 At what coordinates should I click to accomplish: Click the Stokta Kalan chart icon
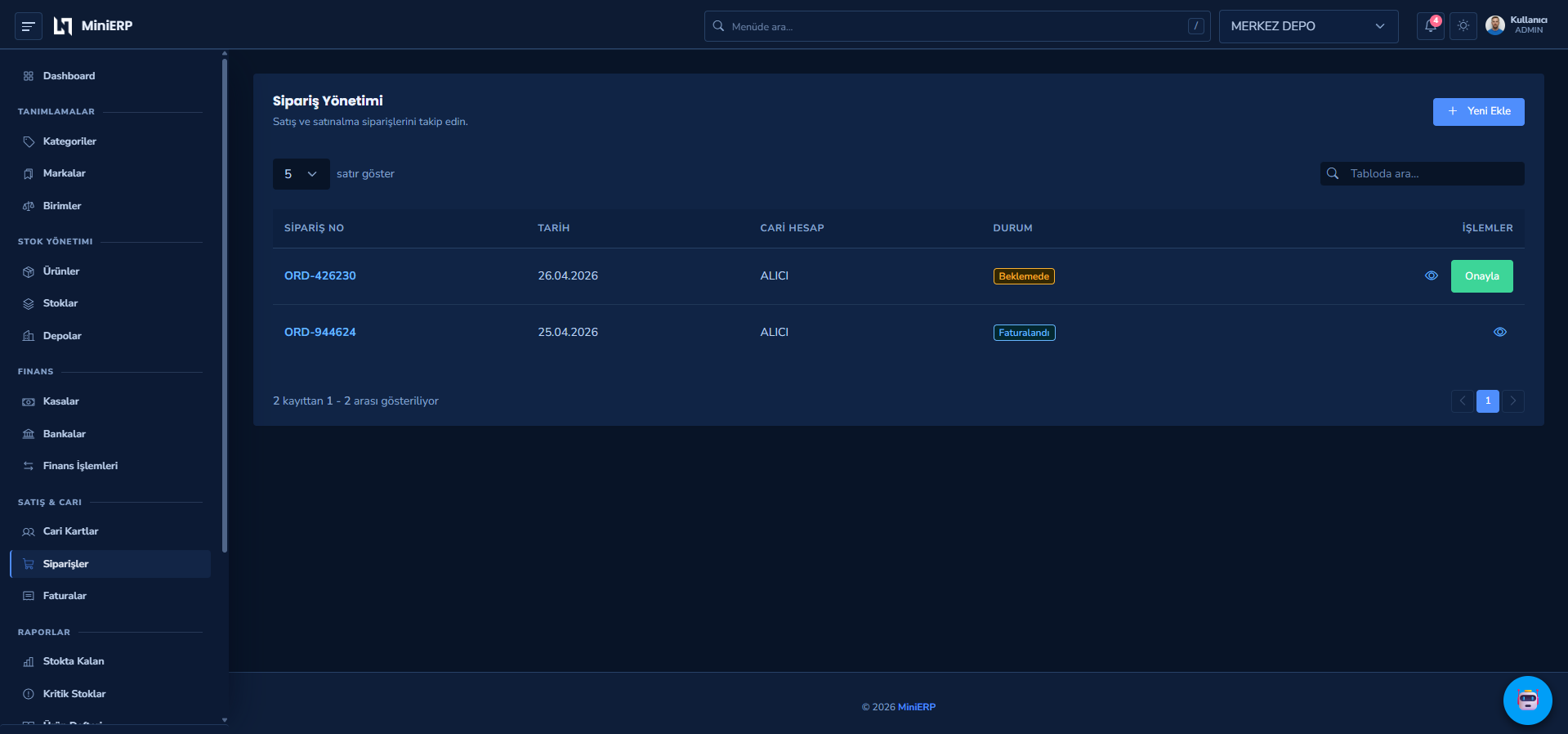pos(29,661)
